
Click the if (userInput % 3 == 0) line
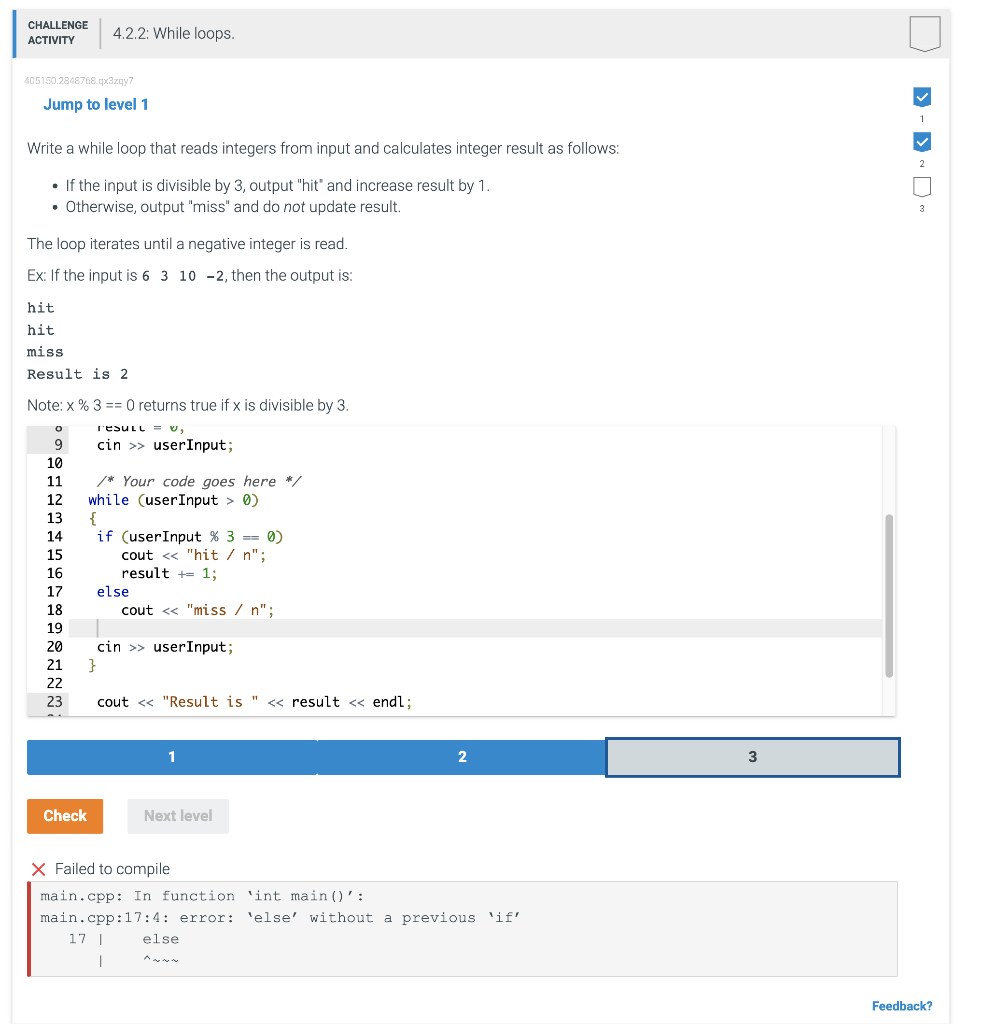189,537
